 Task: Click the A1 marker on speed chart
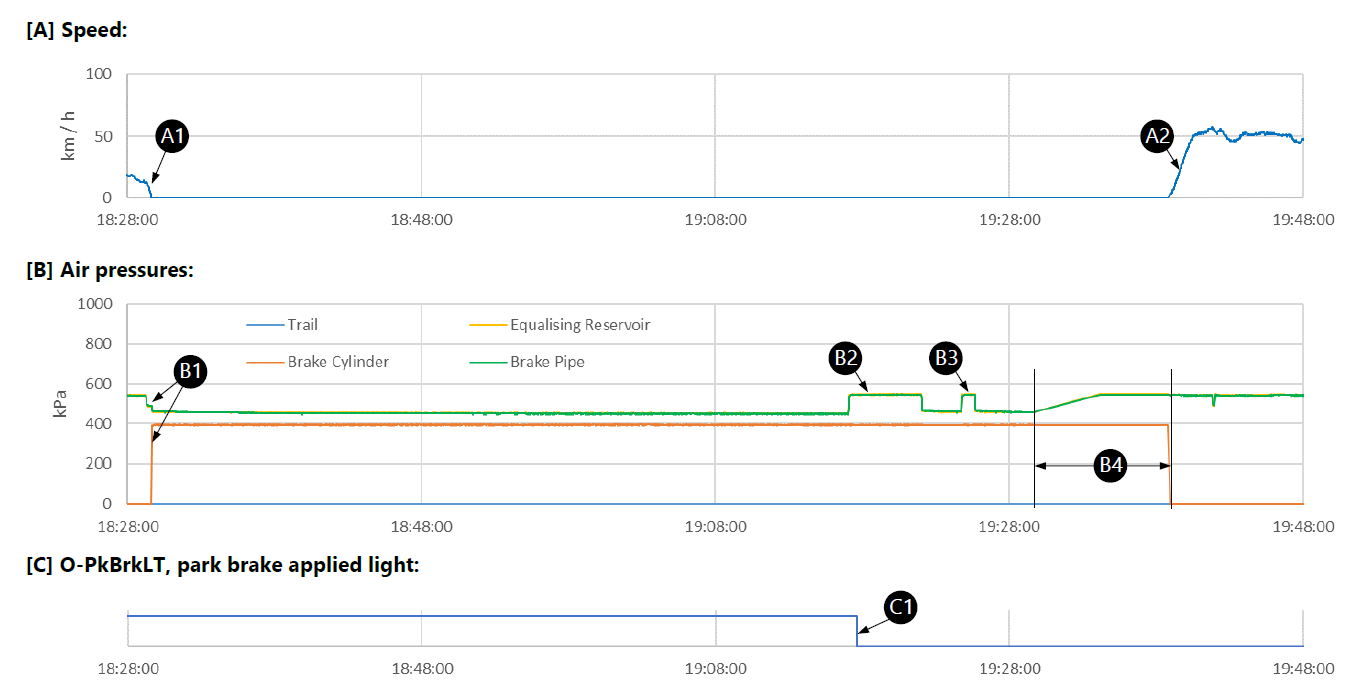point(172,137)
